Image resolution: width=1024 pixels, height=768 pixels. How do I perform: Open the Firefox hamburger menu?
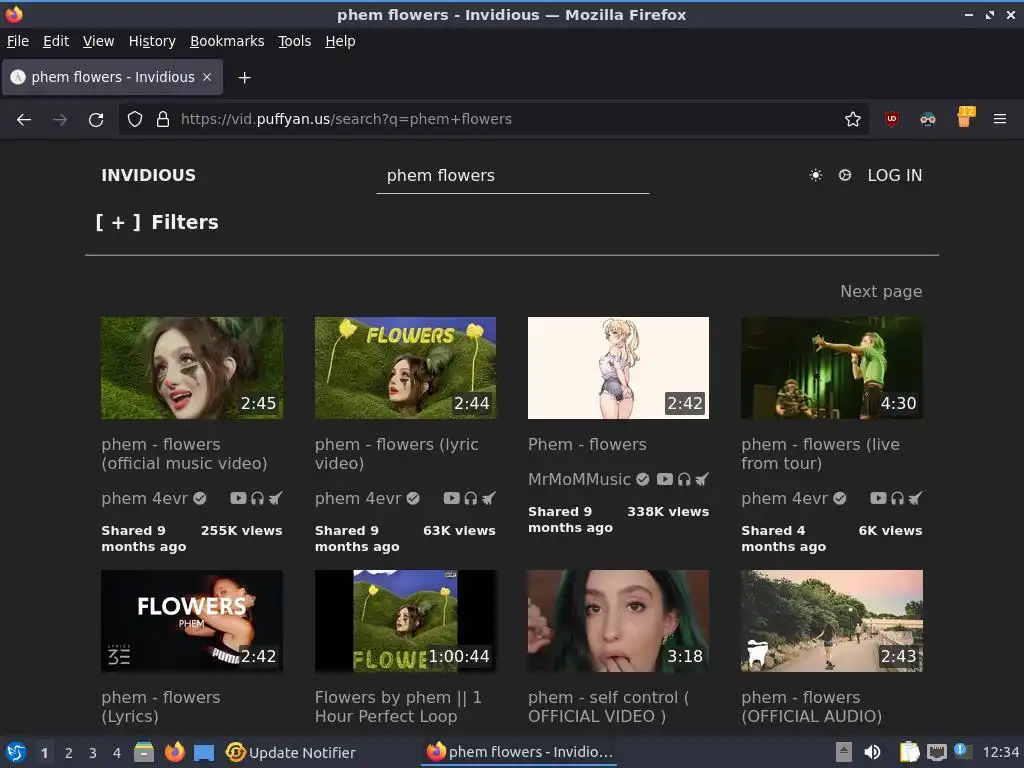(x=999, y=119)
